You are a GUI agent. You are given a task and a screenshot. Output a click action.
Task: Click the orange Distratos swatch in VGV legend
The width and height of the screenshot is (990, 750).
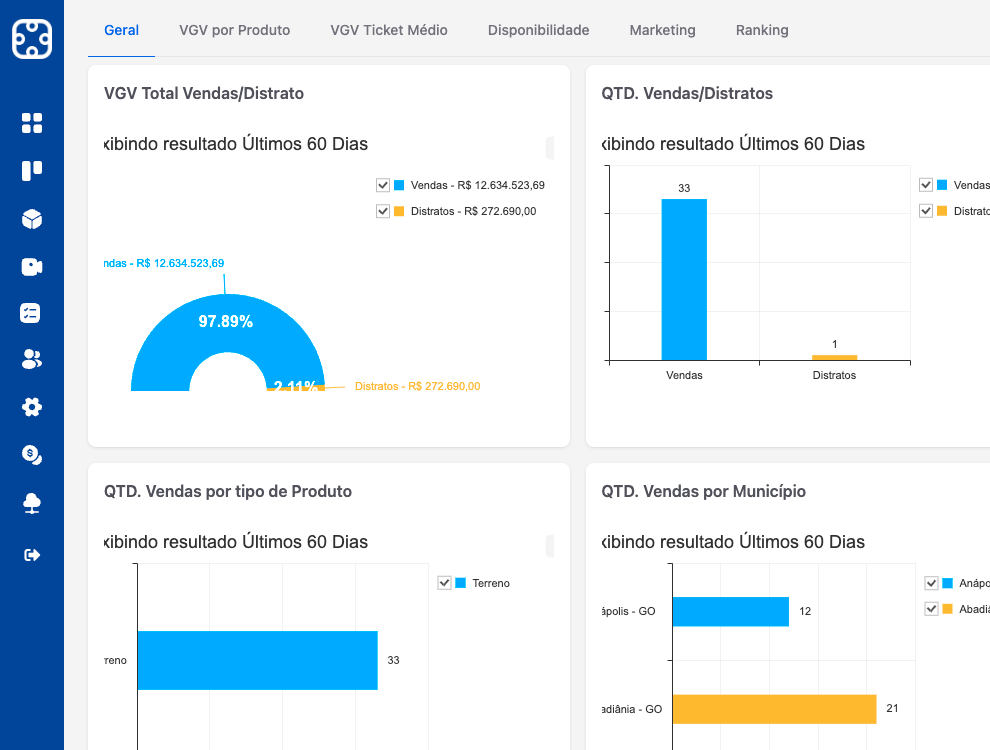[x=399, y=211]
